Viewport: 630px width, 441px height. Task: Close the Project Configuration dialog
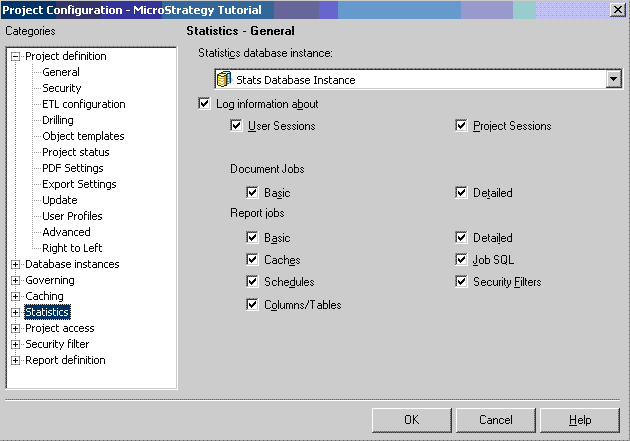pyautogui.click(x=618, y=9)
